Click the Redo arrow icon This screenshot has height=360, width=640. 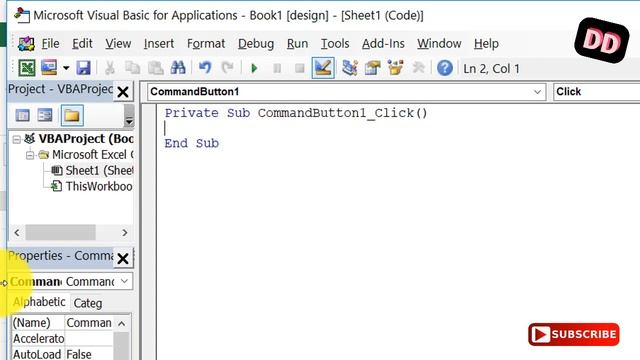pyautogui.click(x=227, y=68)
